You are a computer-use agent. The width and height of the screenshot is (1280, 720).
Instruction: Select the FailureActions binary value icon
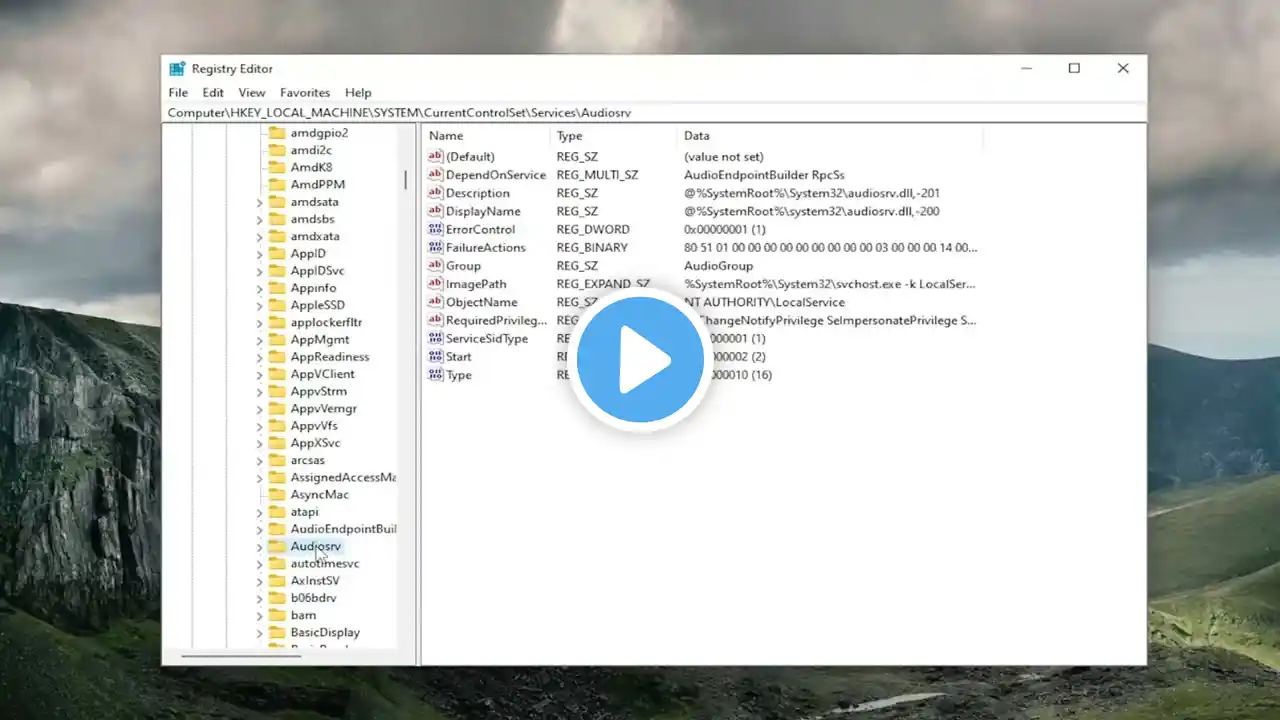point(435,247)
